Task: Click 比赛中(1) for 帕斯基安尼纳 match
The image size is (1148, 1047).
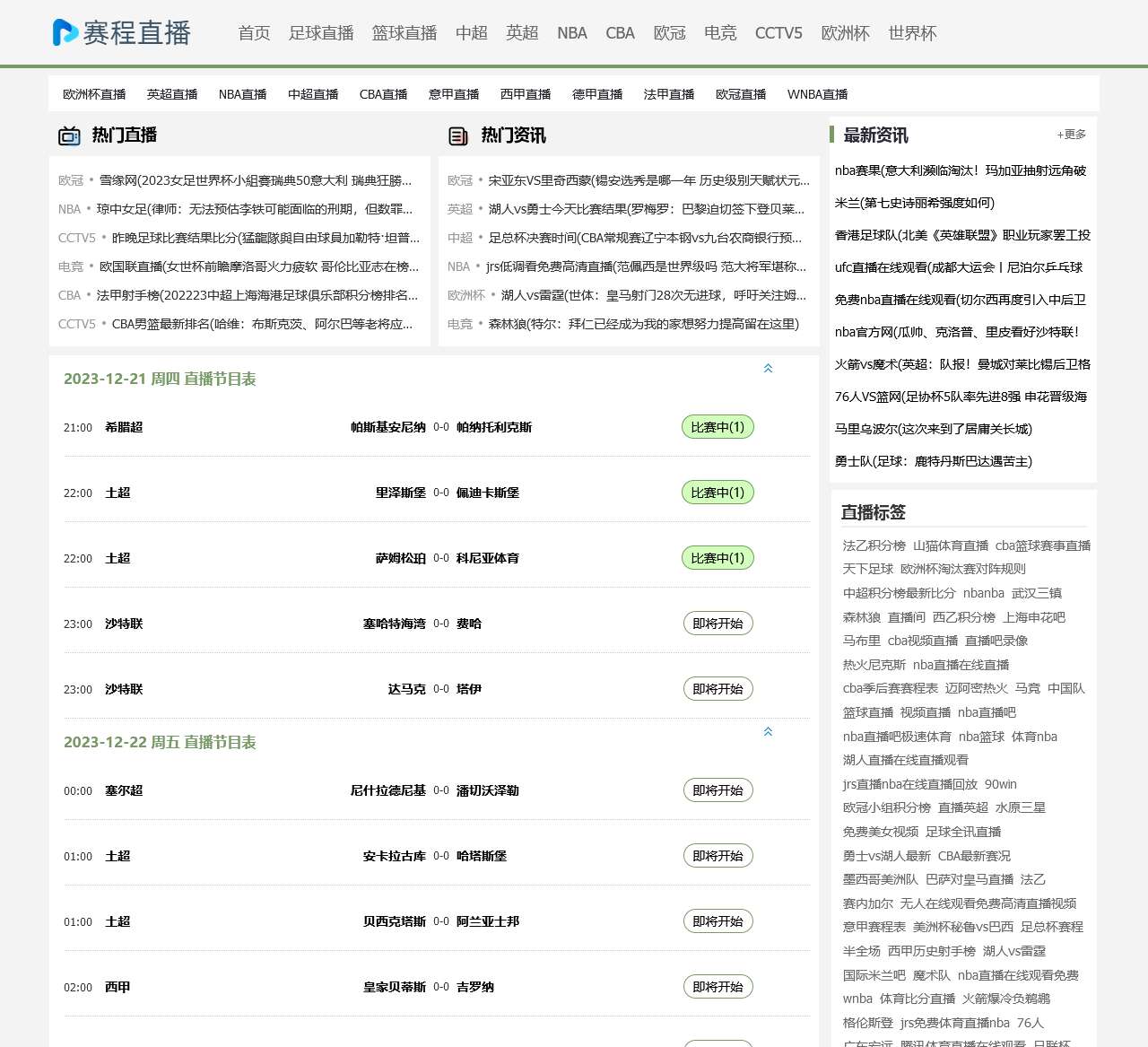Action: tap(717, 427)
